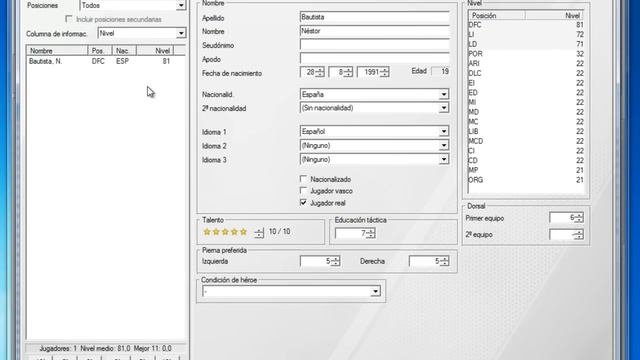This screenshot has width=640, height=360.
Task: Sort the player list by Pos. column
Action: tap(100, 51)
